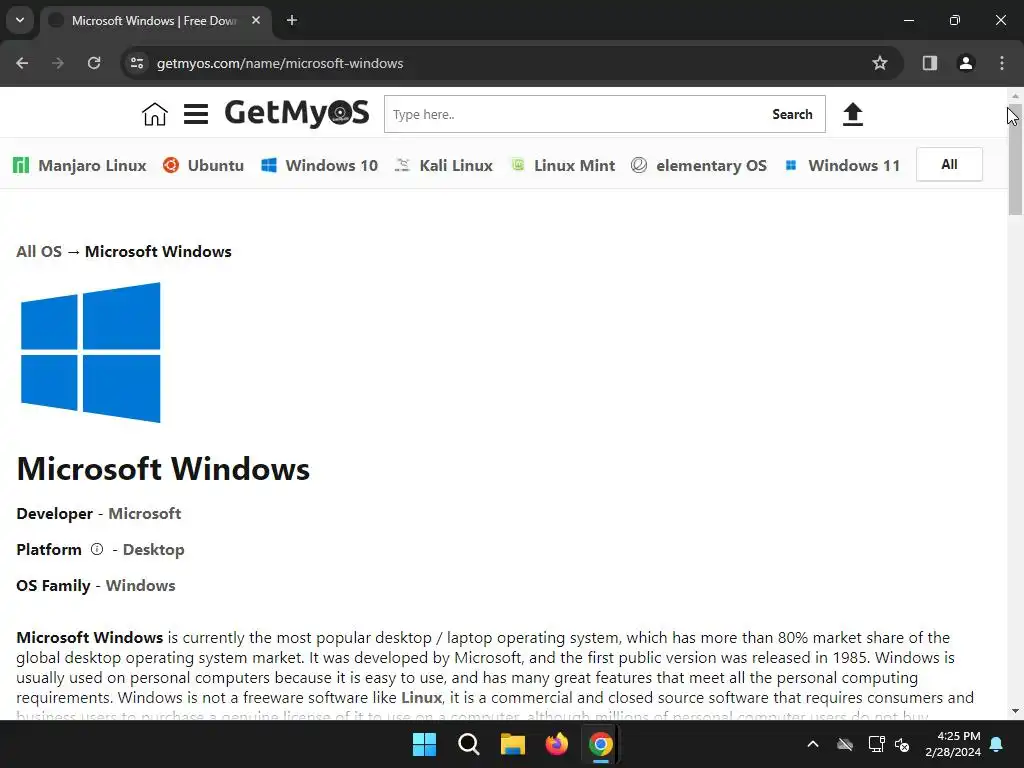Click the Search button

792,114
